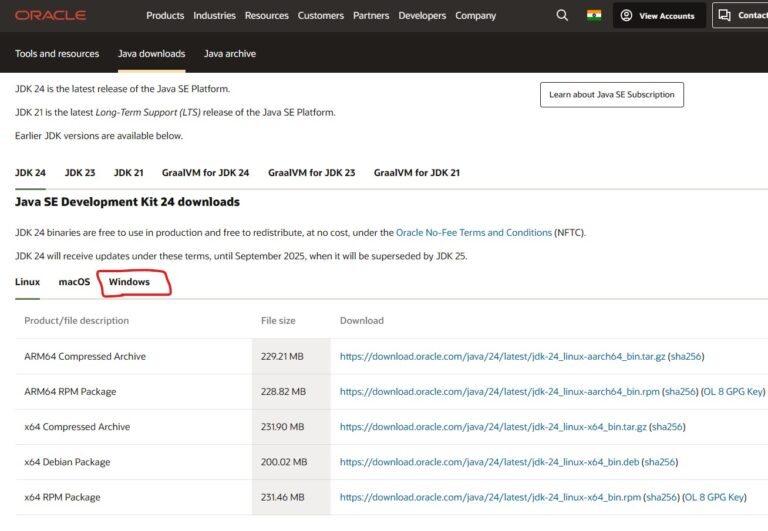Click the Contact button
Viewport: 768px width, 531px height.
(740, 16)
